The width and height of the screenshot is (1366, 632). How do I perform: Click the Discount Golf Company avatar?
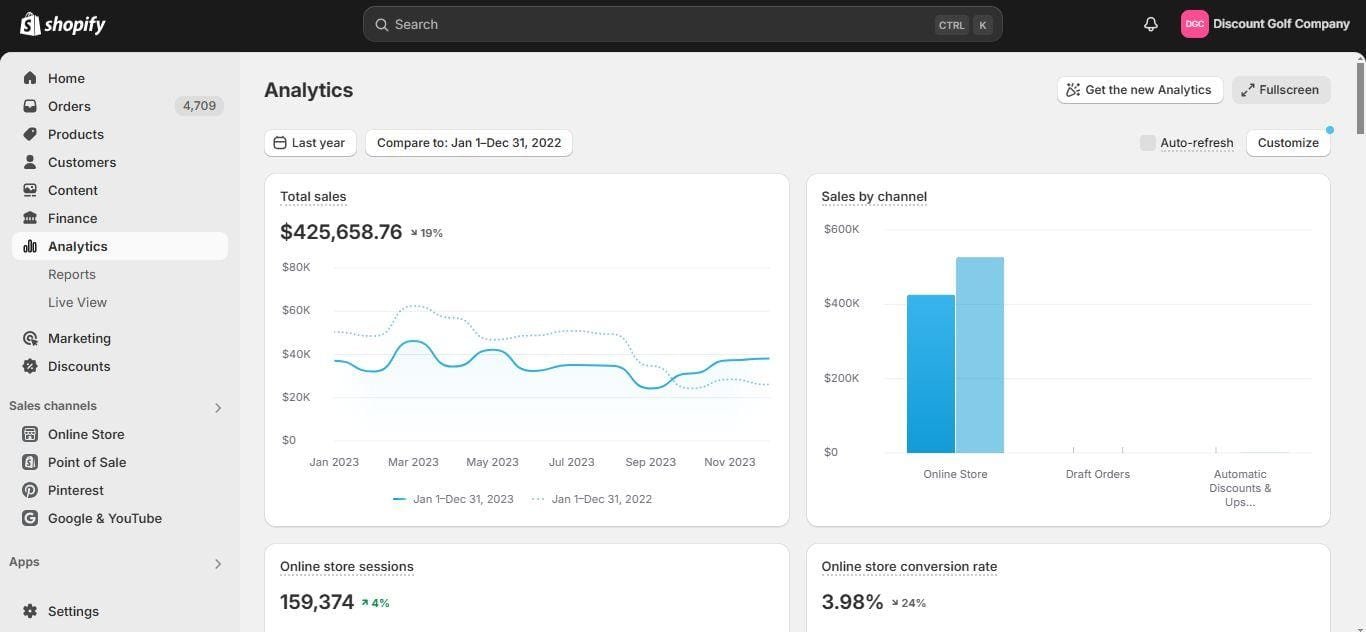coord(1194,24)
